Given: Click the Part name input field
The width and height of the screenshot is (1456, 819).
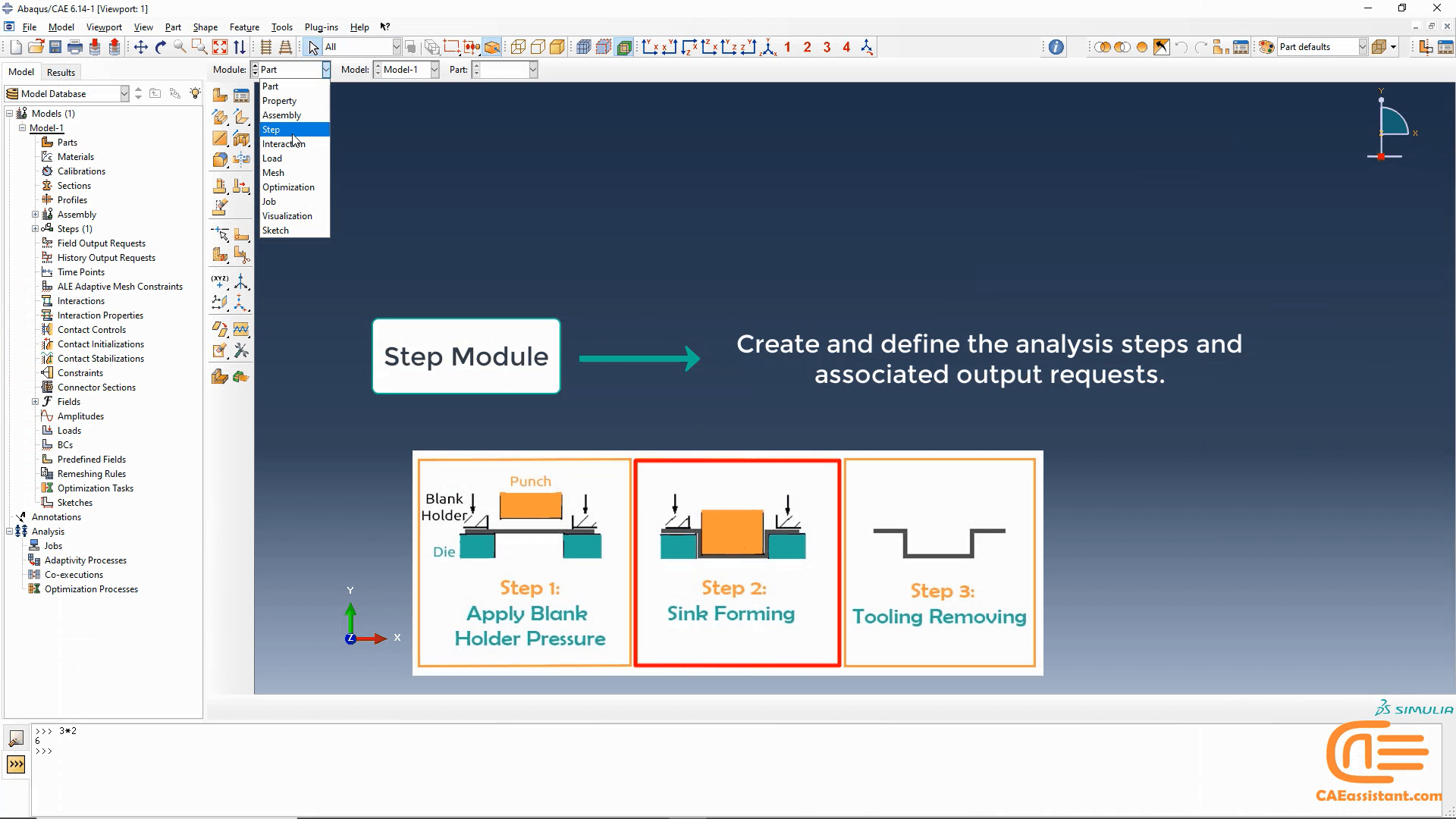Looking at the screenshot, I should pyautogui.click(x=504, y=69).
